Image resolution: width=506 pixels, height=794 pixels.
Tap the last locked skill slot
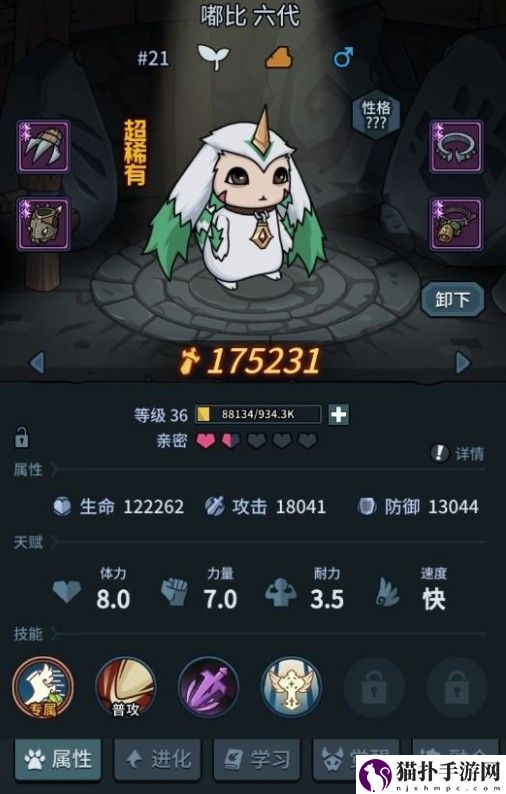[x=457, y=688]
